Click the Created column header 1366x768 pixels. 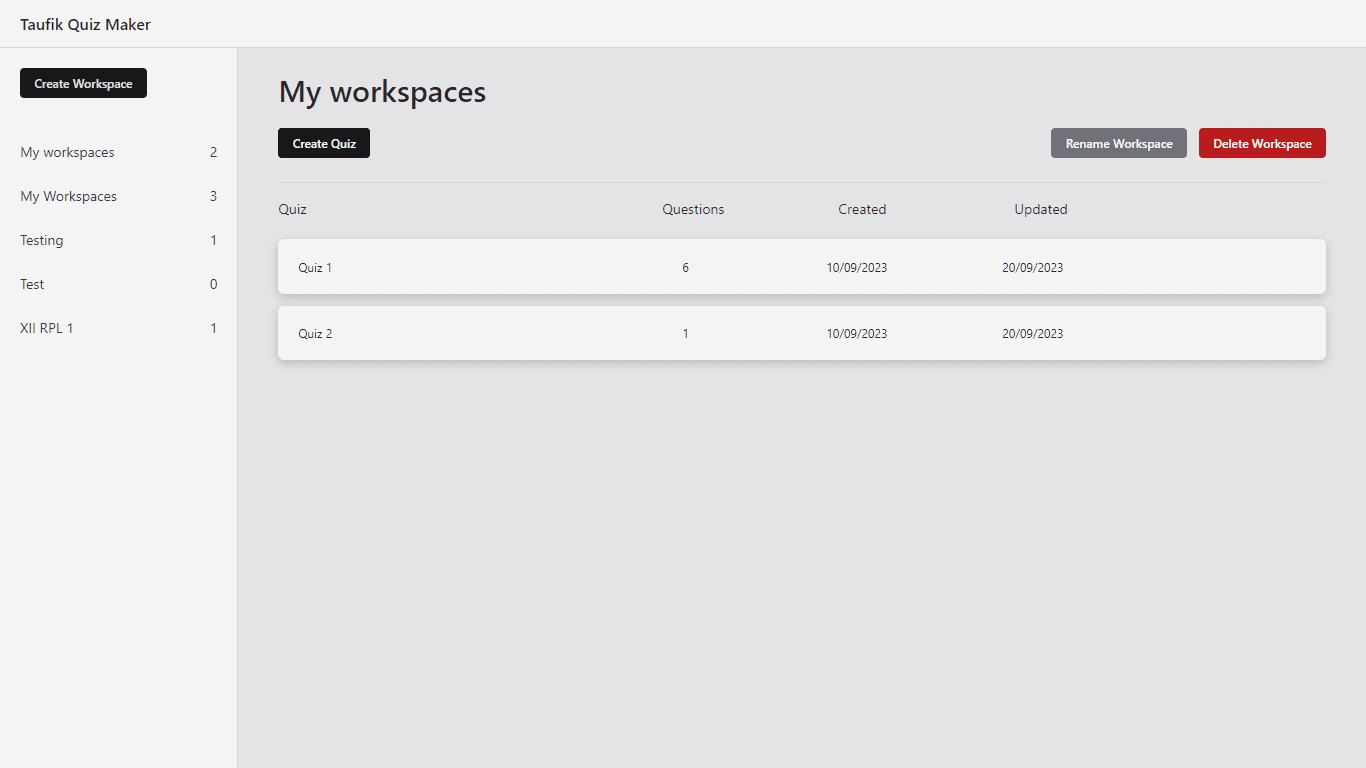click(862, 209)
